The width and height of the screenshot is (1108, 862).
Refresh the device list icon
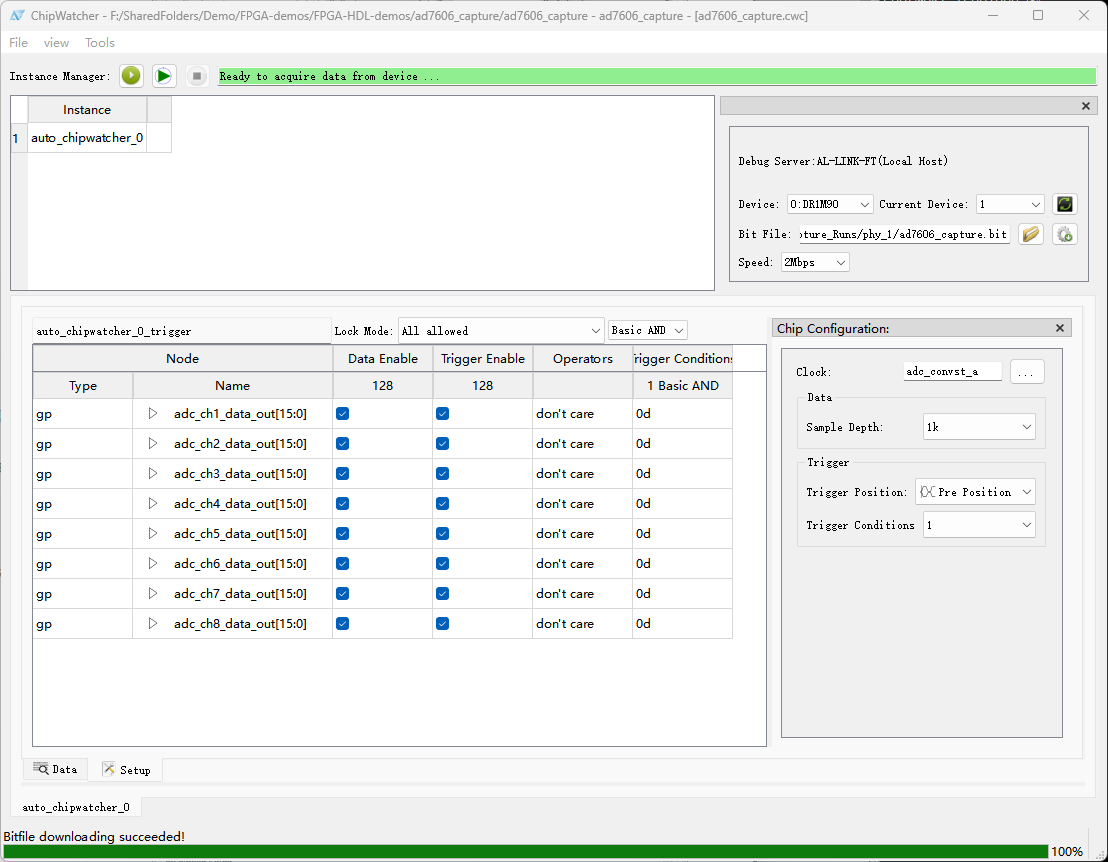coord(1065,204)
